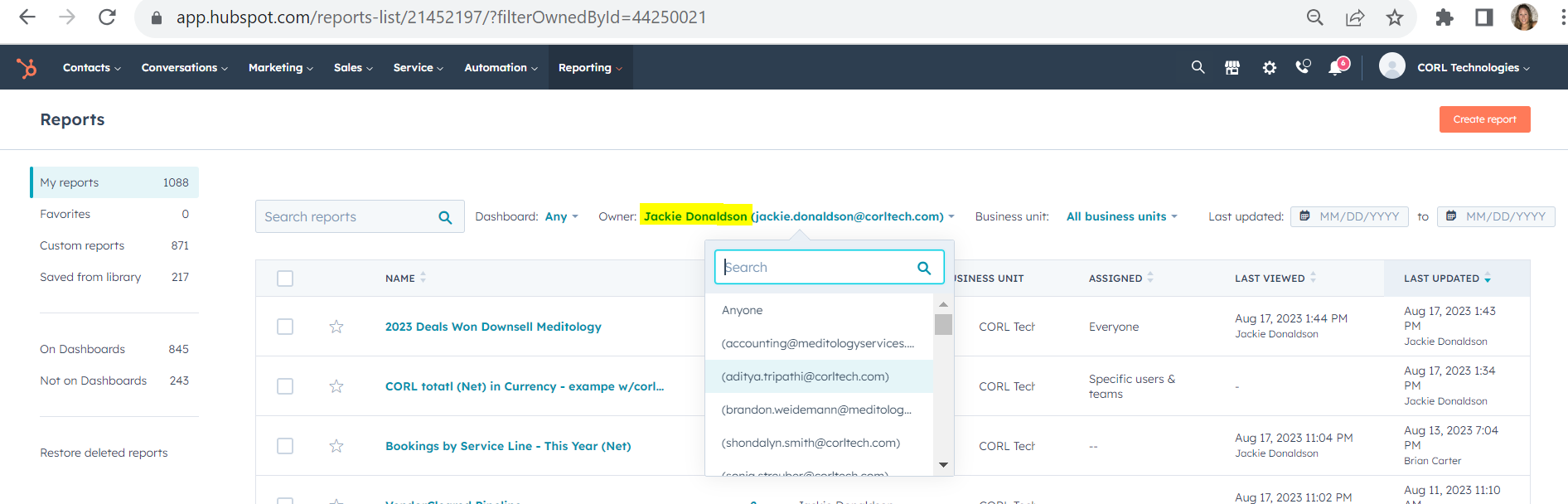This screenshot has height=504, width=1568.
Task: Favorite the 2023 Deals Won Downsell report
Action: click(x=336, y=327)
